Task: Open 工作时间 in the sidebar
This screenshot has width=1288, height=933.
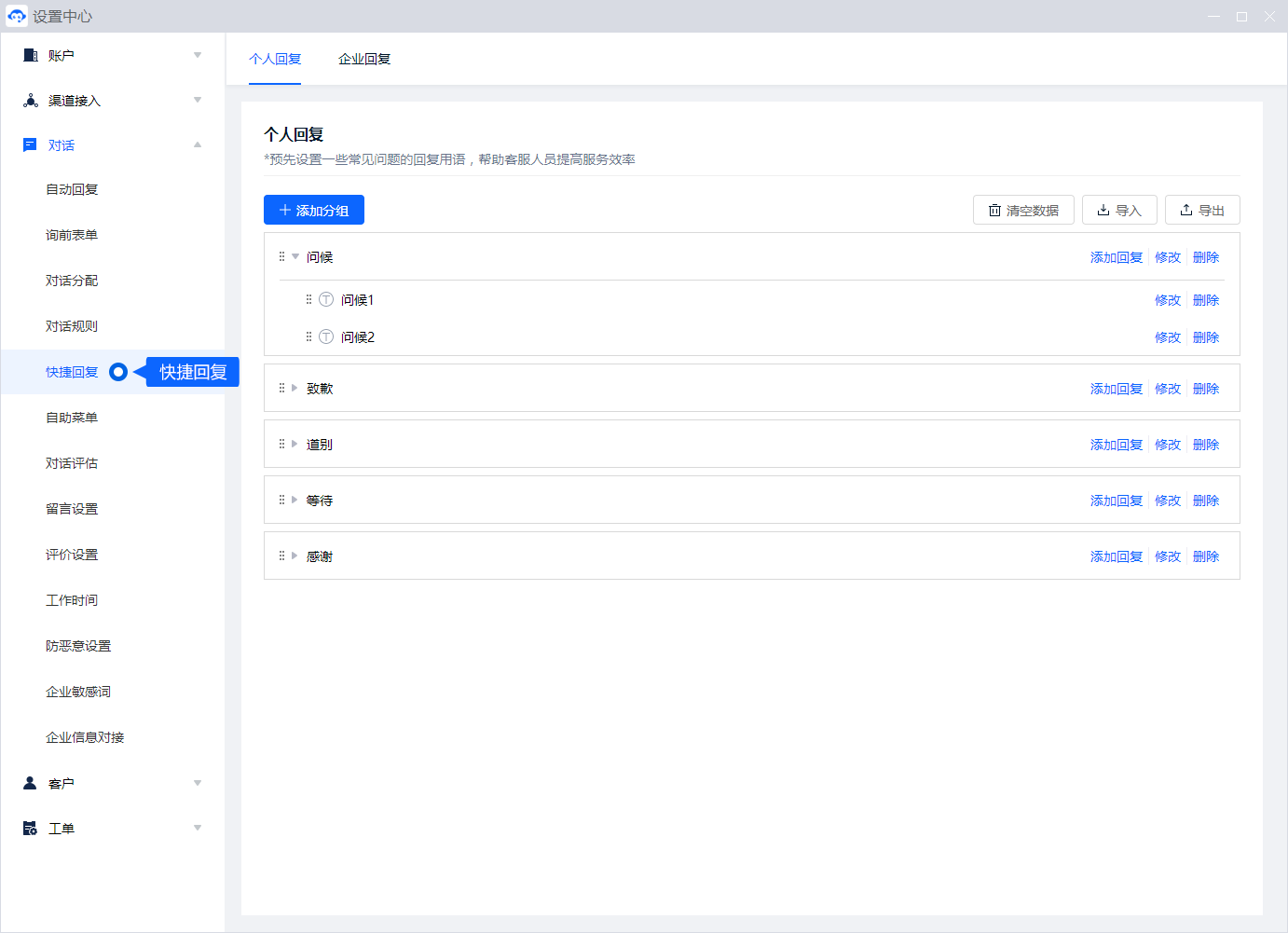Action: tap(72, 600)
